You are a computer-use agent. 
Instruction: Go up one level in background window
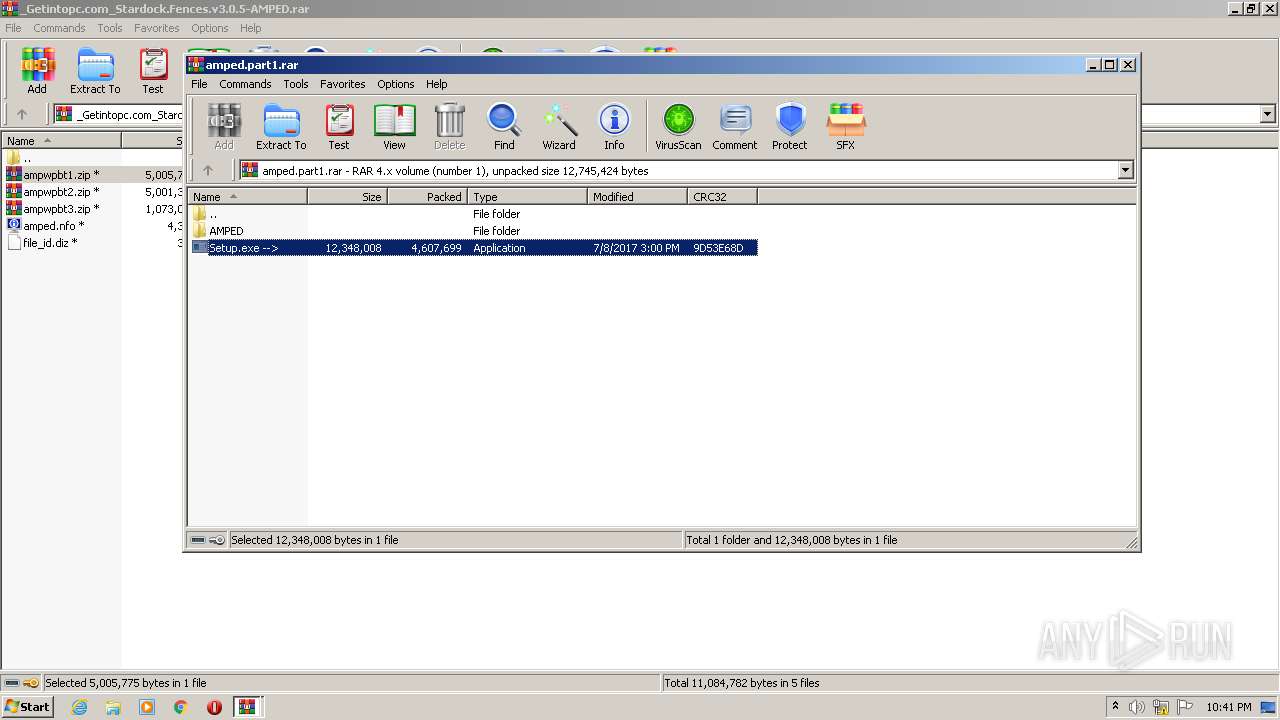click(x=22, y=115)
